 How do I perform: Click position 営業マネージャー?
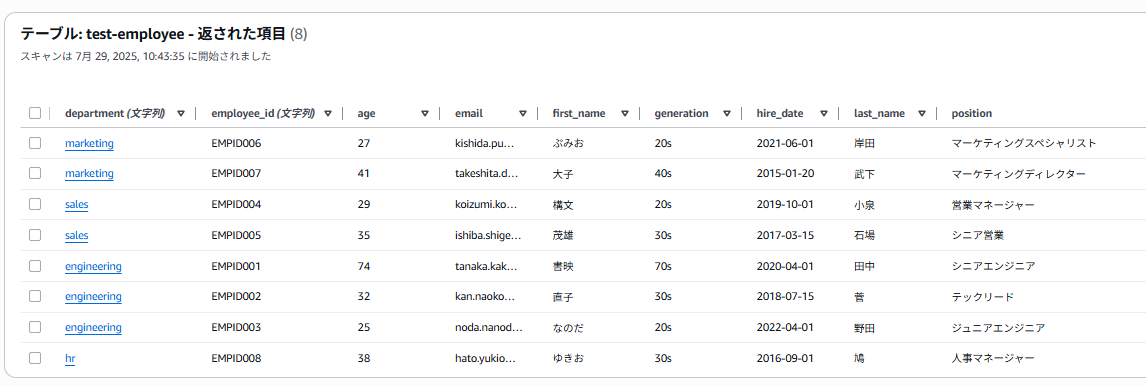click(x=993, y=205)
